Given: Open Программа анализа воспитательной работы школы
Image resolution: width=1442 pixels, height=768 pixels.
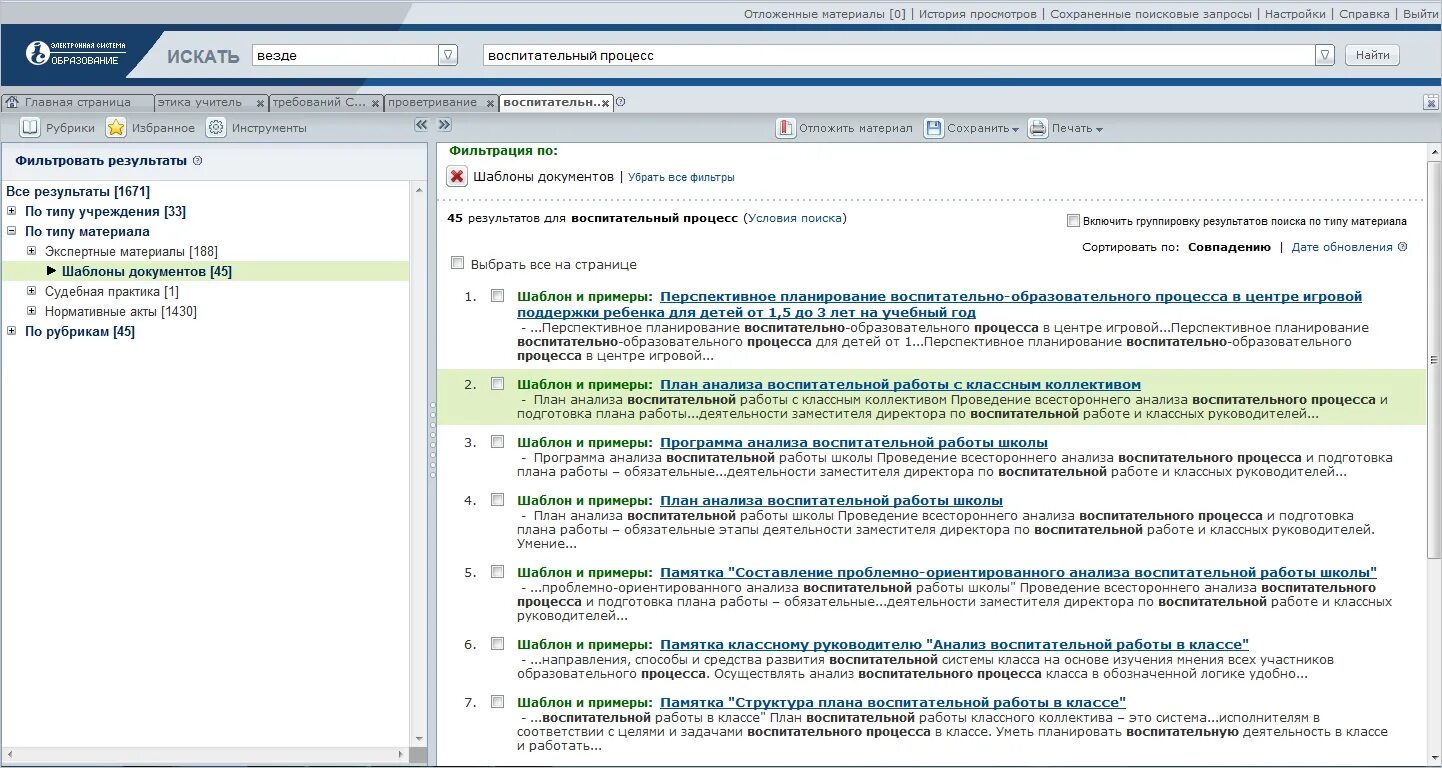Looking at the screenshot, I should point(854,442).
